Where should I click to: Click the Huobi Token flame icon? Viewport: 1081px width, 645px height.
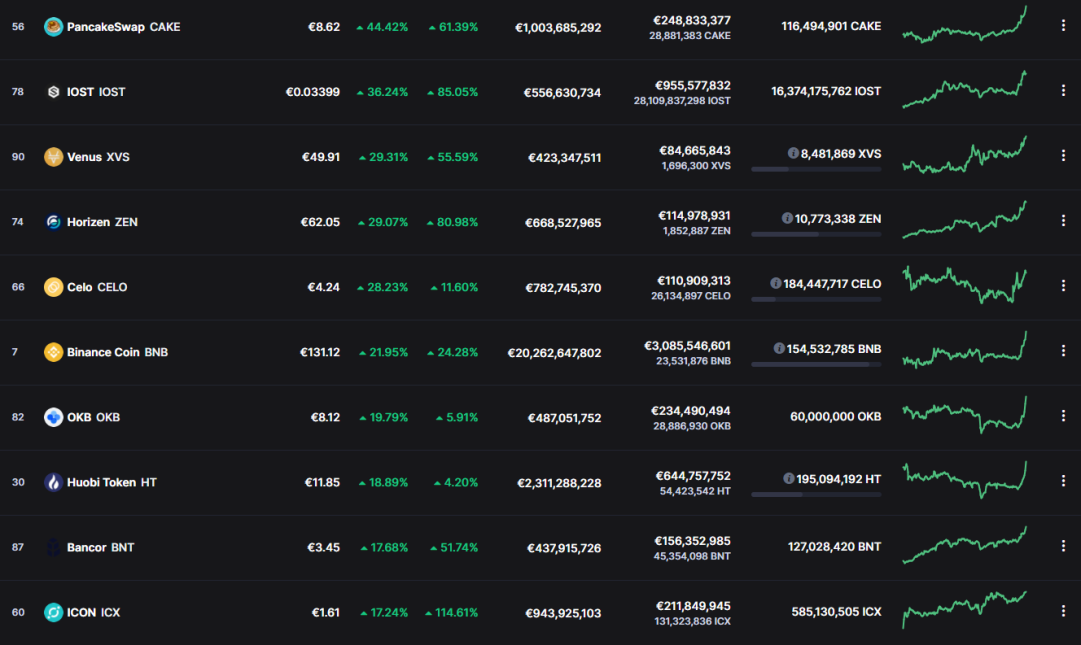pos(53,482)
